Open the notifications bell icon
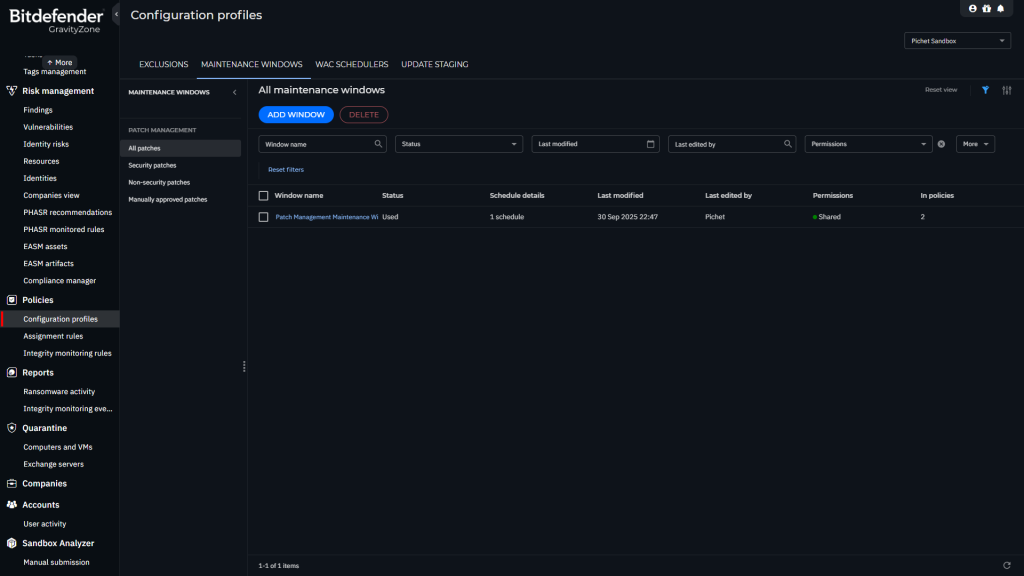 point(1000,9)
